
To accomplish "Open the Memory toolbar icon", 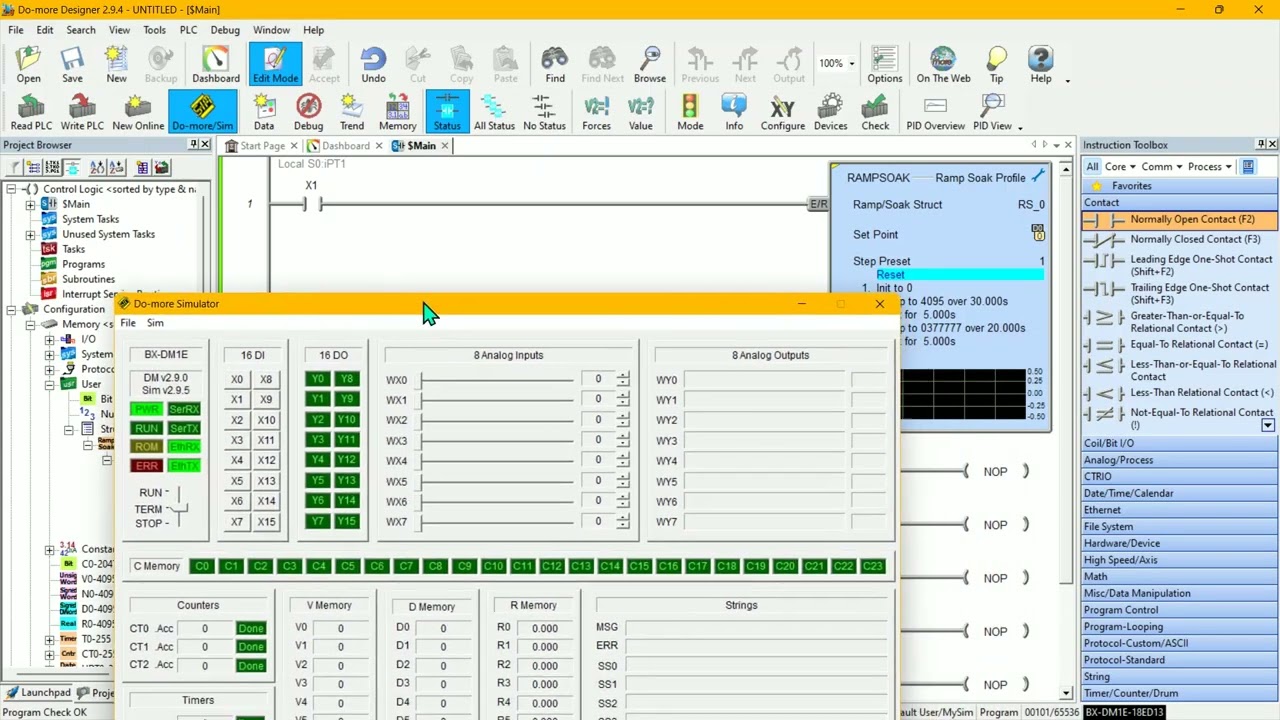I will tap(397, 112).
